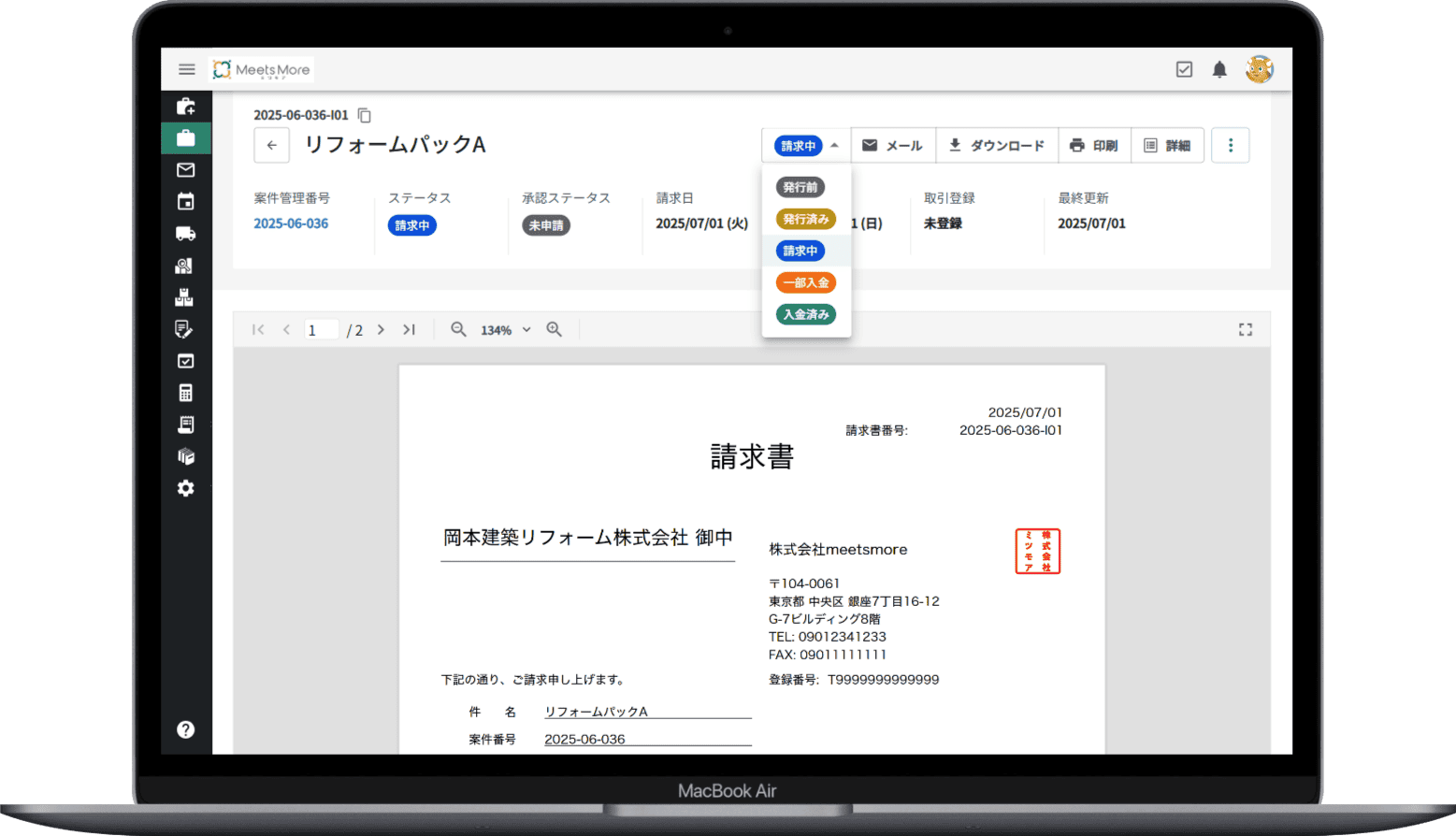
Task: Open user avatar profile menu
Action: [1260, 69]
